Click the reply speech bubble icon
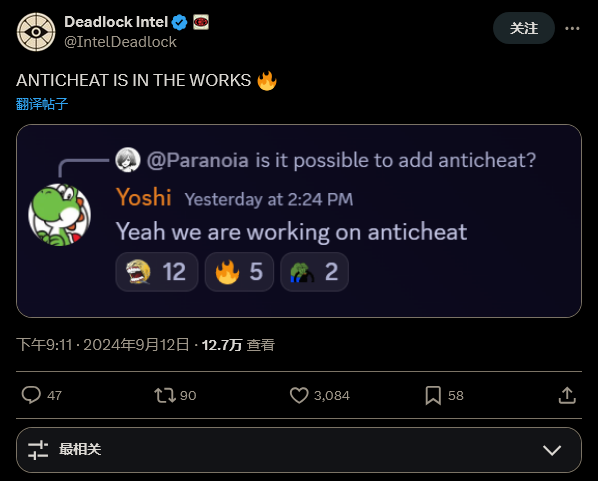 31,395
